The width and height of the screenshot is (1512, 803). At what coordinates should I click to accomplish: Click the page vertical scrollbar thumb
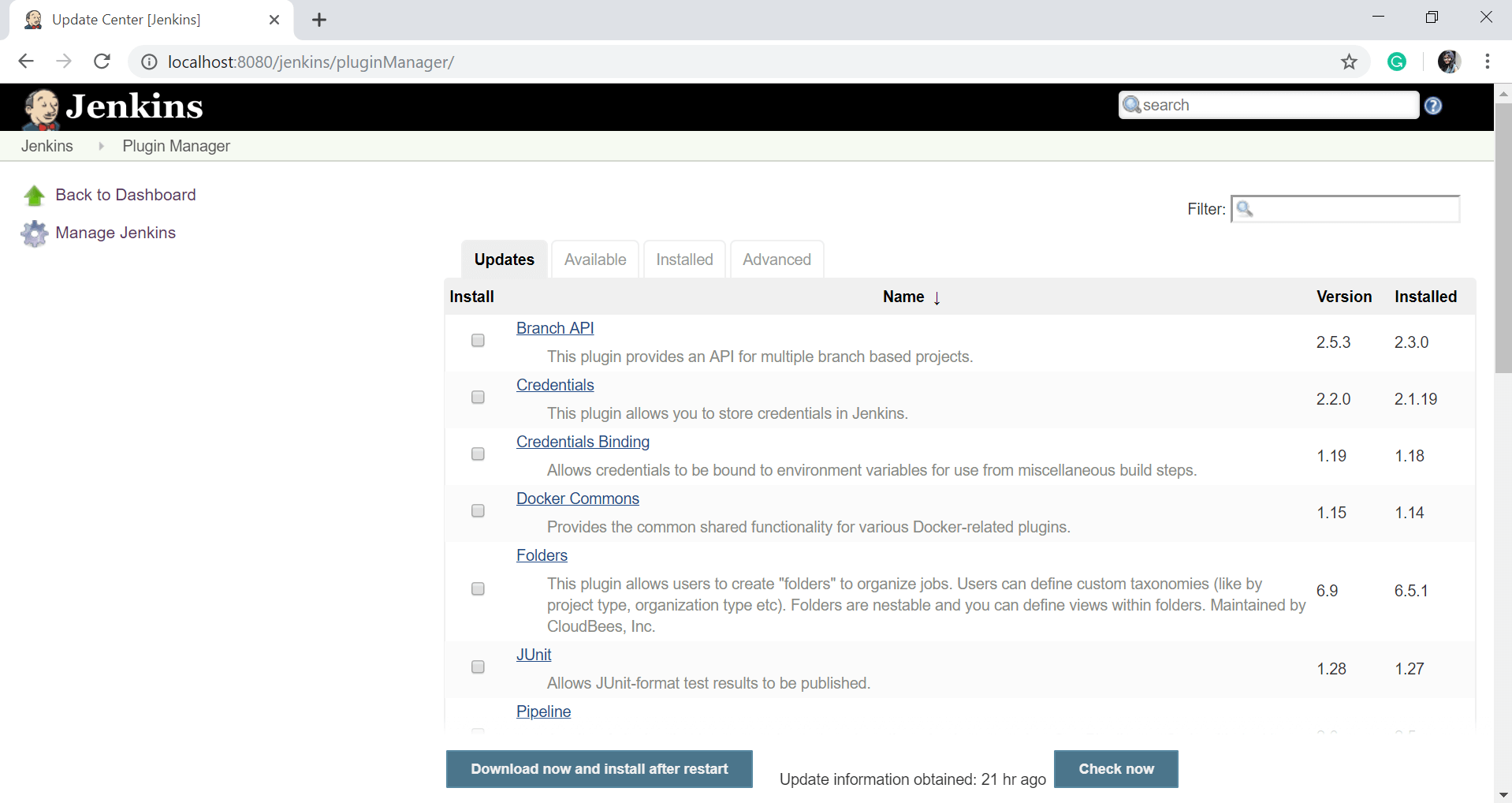(x=1503, y=238)
